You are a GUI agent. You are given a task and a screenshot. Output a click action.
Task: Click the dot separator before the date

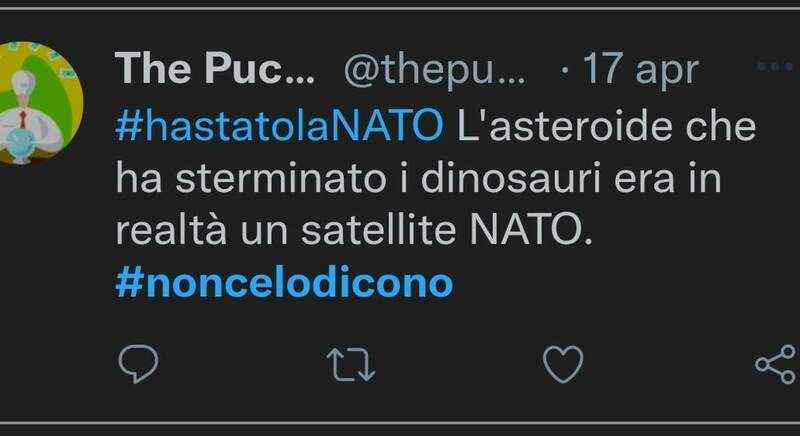(x=566, y=68)
